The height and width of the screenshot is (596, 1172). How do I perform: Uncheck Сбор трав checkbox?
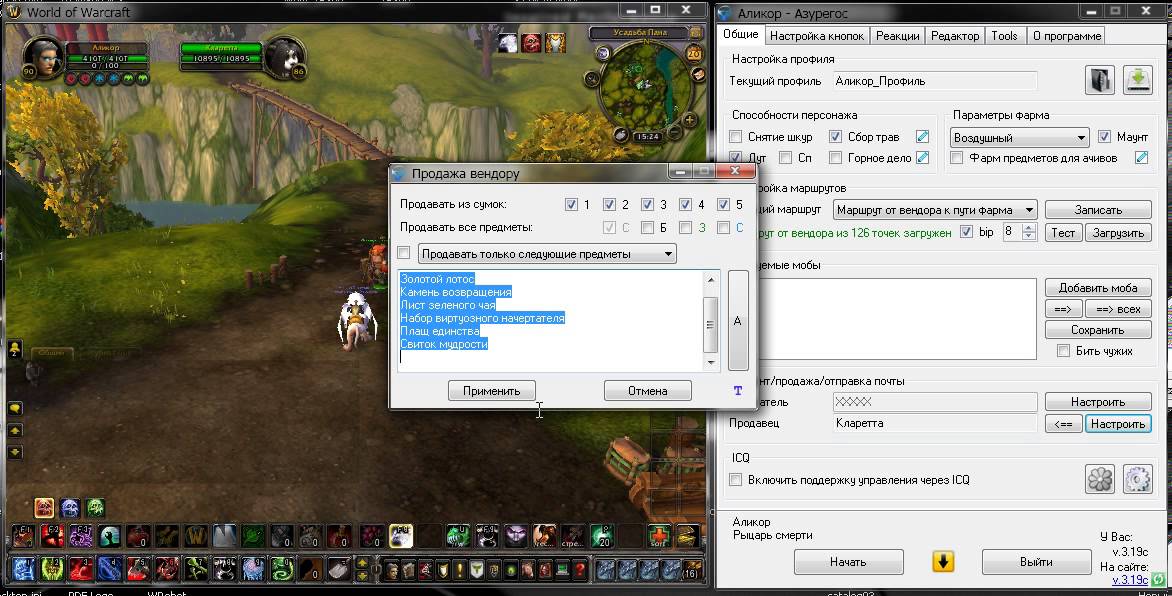click(836, 137)
